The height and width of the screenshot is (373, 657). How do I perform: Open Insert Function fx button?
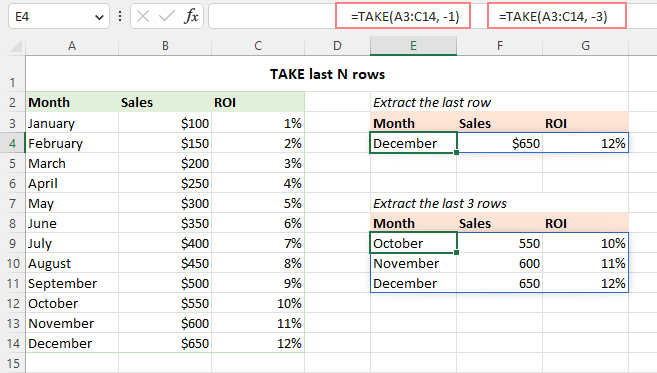coord(191,17)
